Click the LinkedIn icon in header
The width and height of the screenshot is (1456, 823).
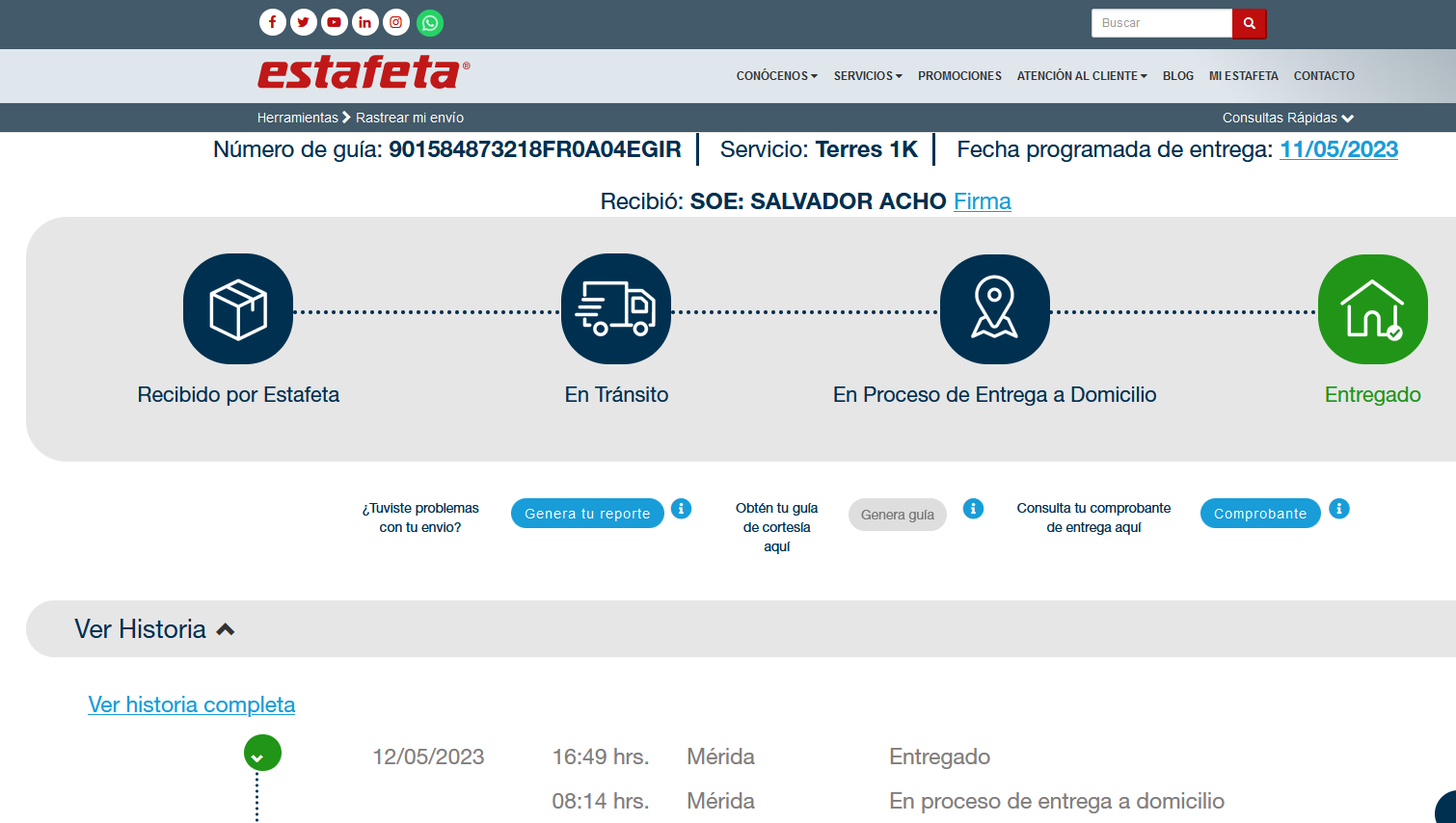(x=365, y=22)
